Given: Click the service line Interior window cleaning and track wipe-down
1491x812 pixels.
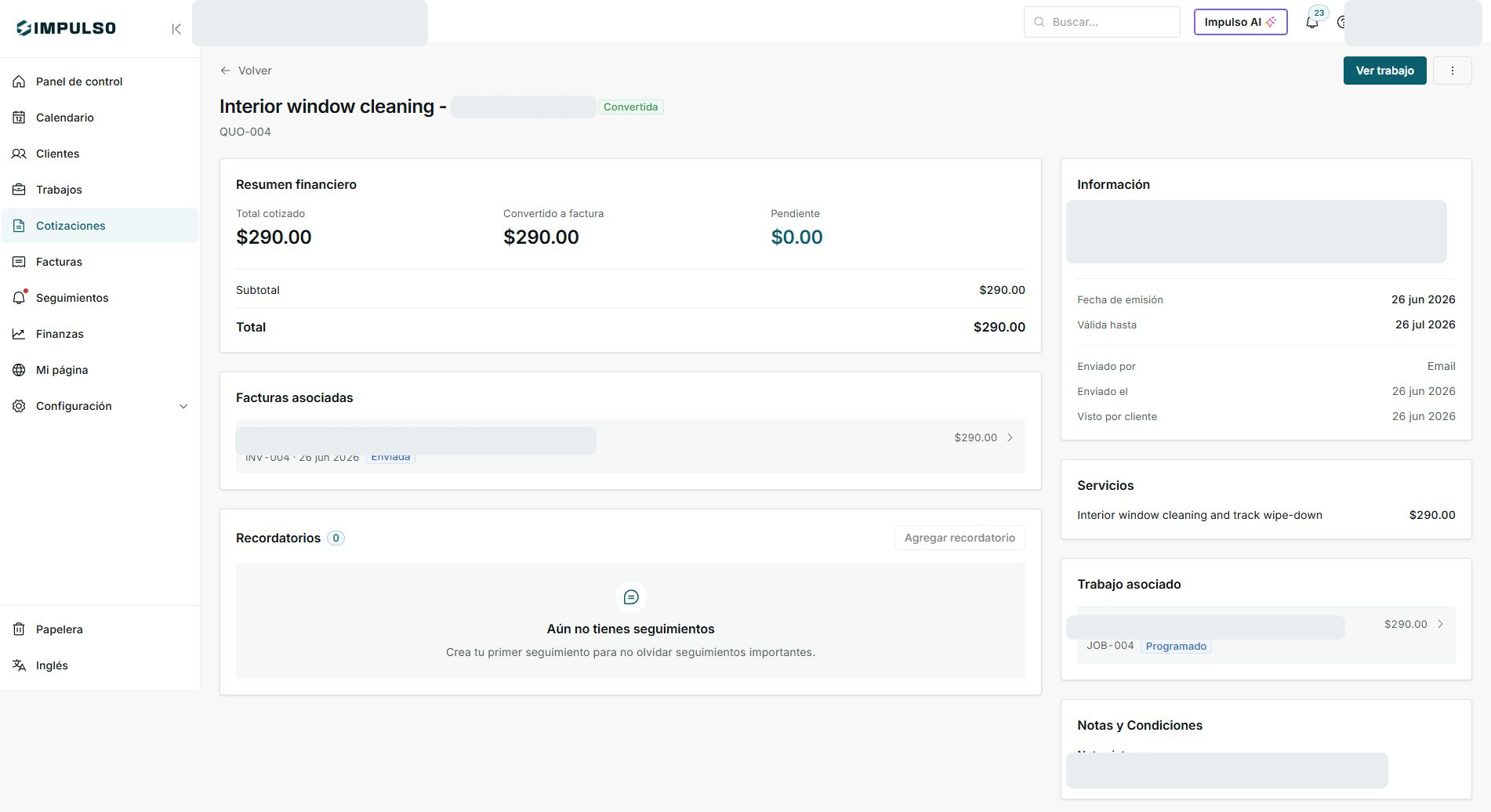Looking at the screenshot, I should pyautogui.click(x=1199, y=515).
